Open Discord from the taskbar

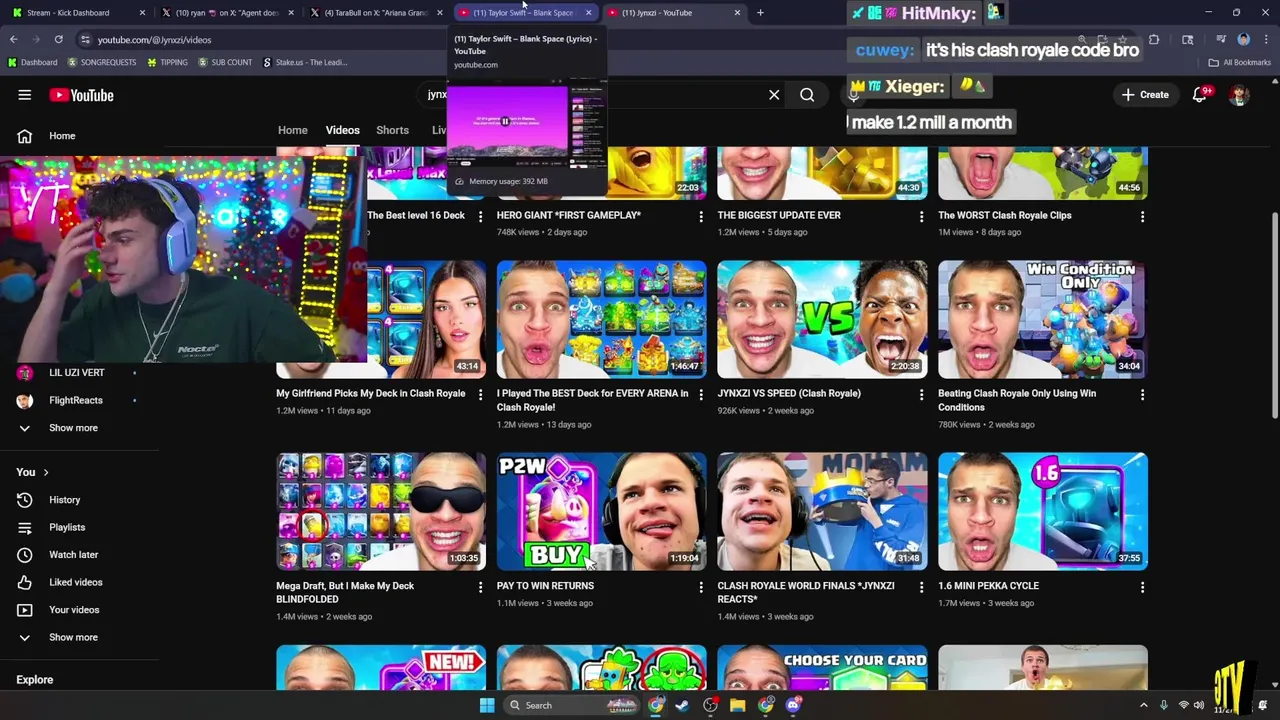click(793, 705)
